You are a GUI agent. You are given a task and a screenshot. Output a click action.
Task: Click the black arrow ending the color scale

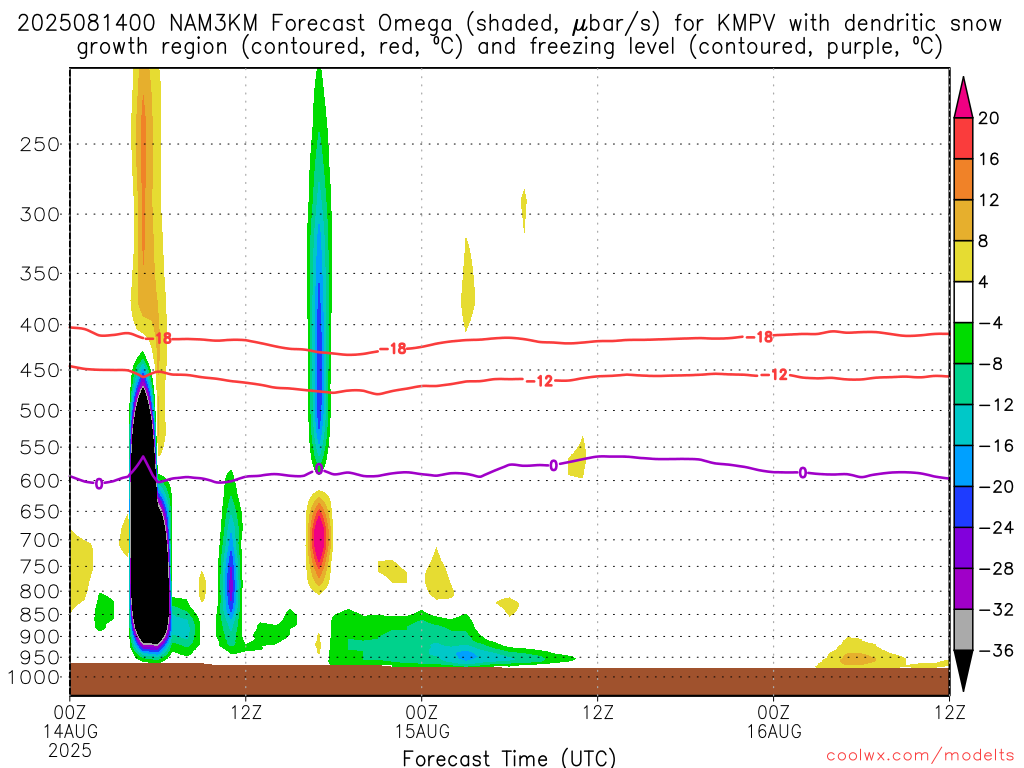(x=963, y=669)
